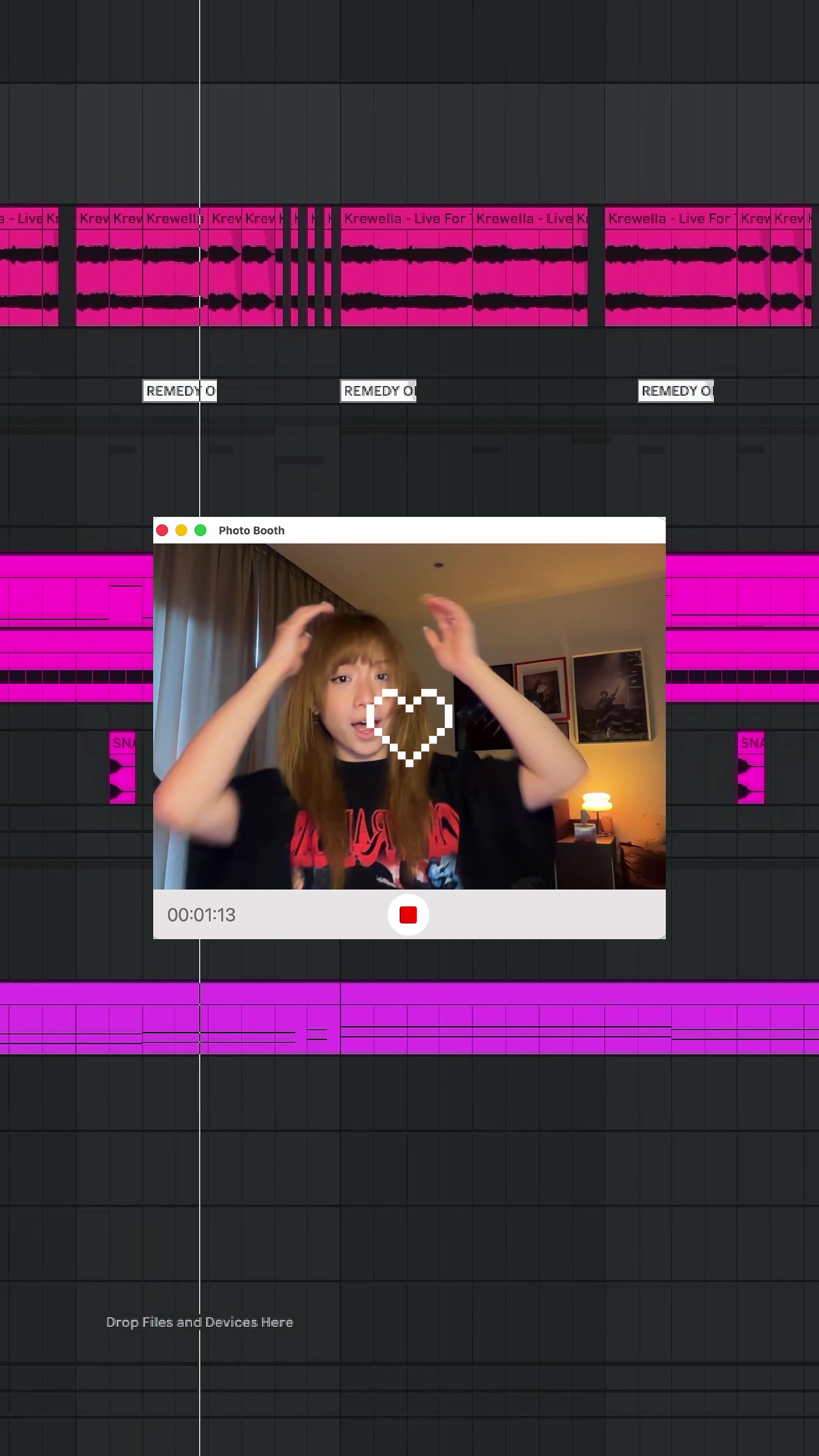Click the 00:01:13 recording timer
This screenshot has height=1456, width=819.
tap(201, 915)
